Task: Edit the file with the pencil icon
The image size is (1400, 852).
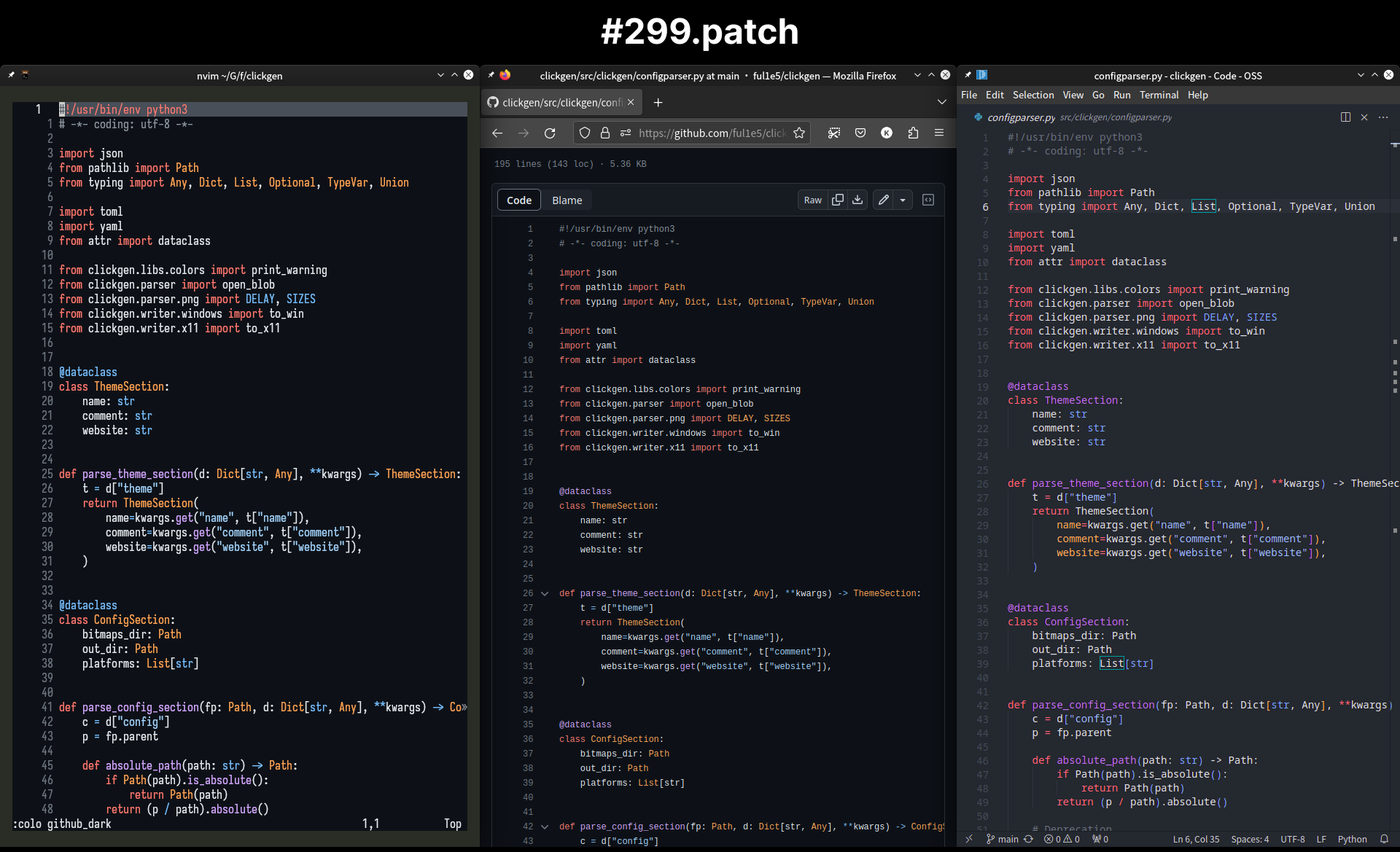Action: click(x=883, y=199)
